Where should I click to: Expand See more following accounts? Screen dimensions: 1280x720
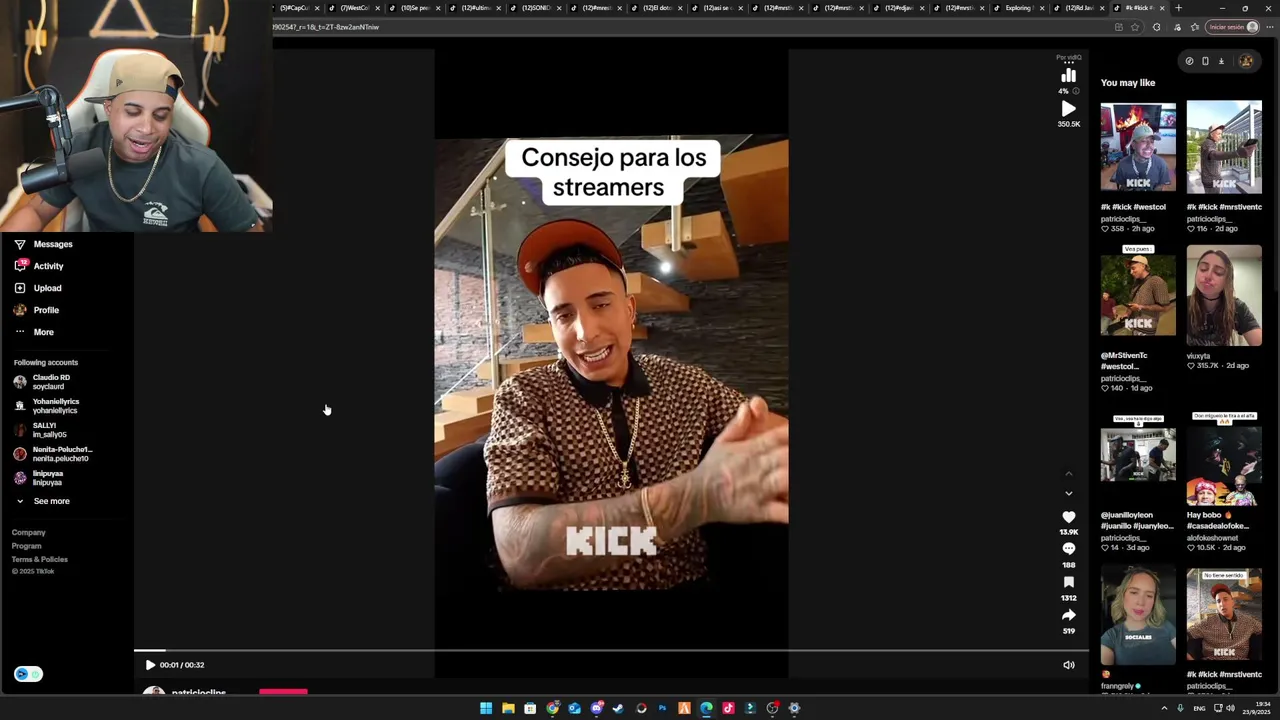tap(42, 501)
